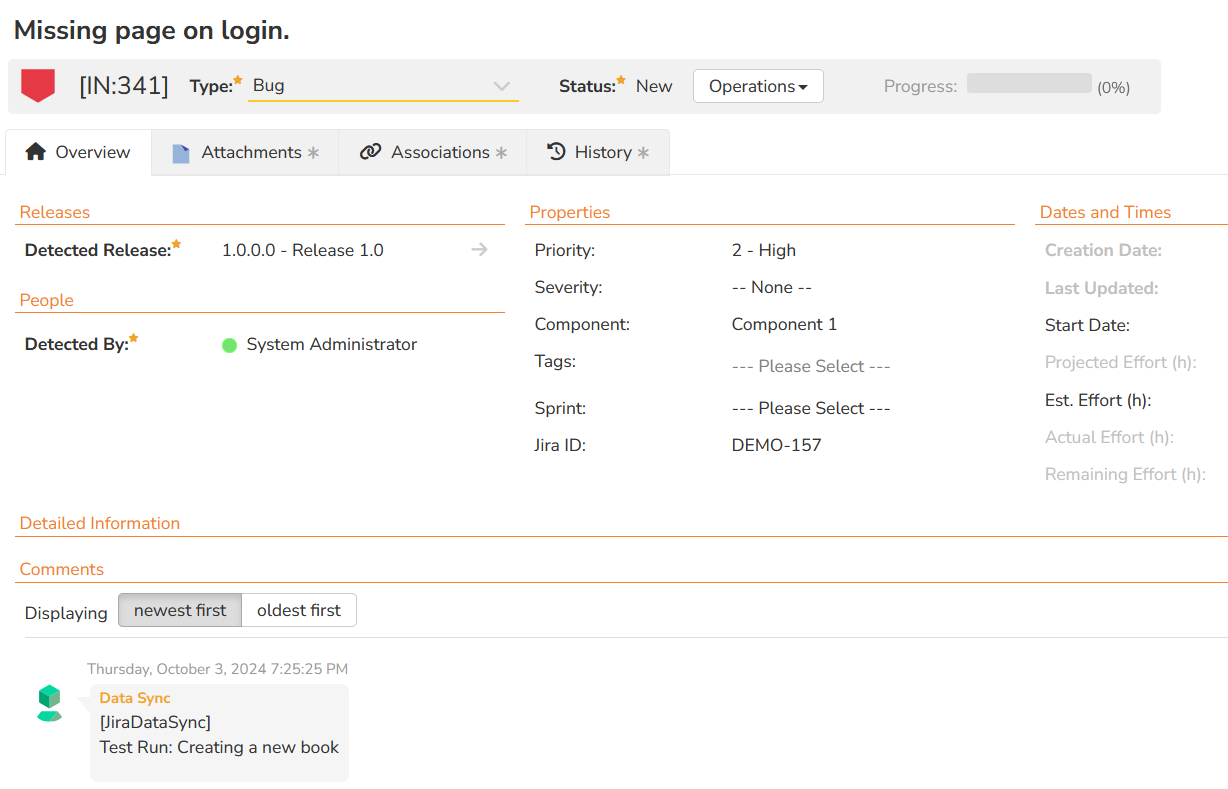This screenshot has height=789, width=1228.
Task: Click the green status dot by System Administrator
Action: 229,345
